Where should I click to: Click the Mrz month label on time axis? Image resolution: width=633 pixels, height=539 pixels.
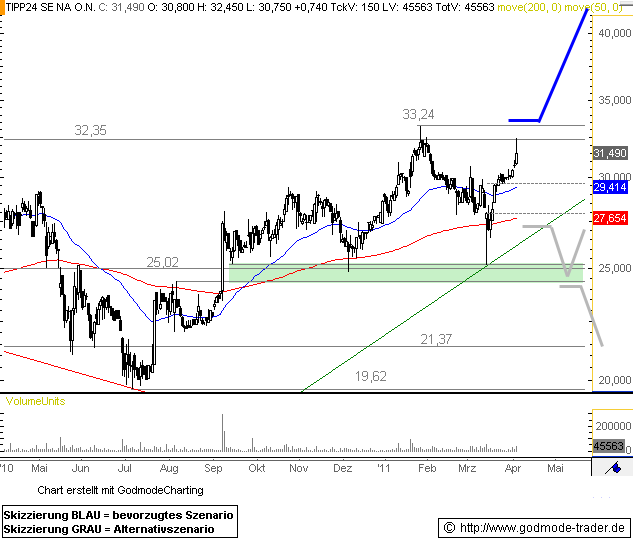[467, 468]
